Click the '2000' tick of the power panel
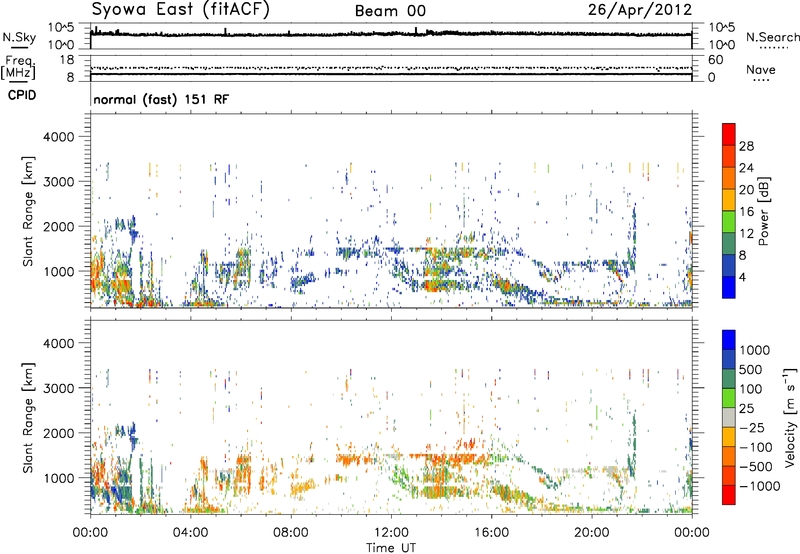 coord(58,227)
